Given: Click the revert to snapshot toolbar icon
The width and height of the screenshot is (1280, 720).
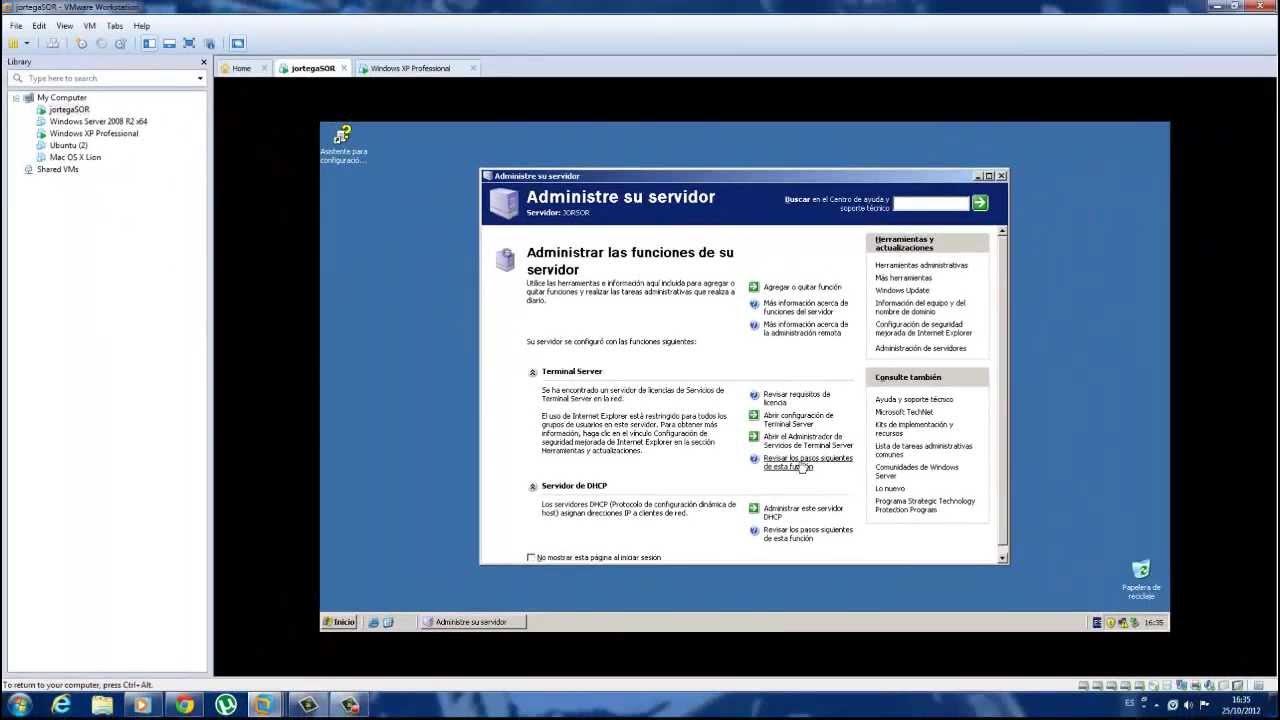Looking at the screenshot, I should pos(101,43).
